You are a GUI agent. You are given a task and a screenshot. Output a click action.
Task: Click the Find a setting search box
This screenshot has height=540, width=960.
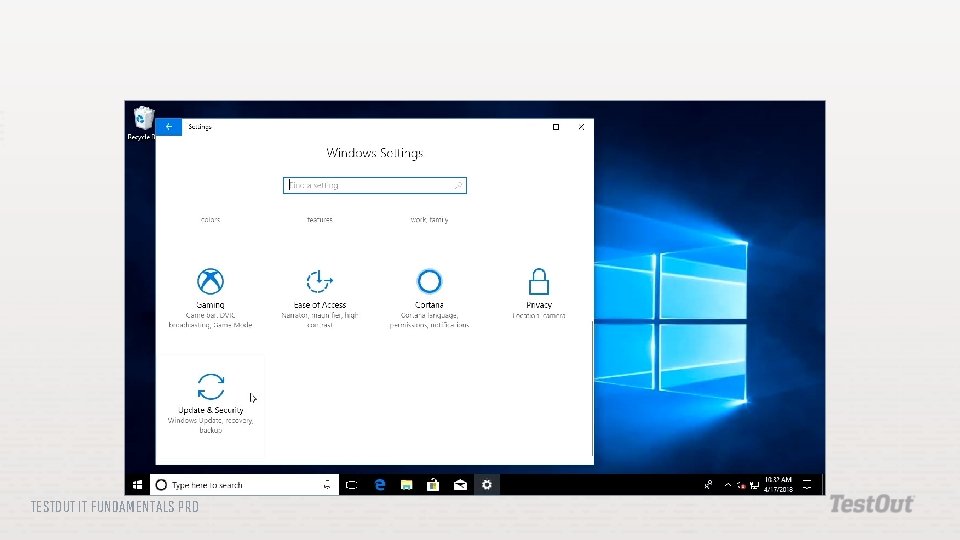[375, 185]
